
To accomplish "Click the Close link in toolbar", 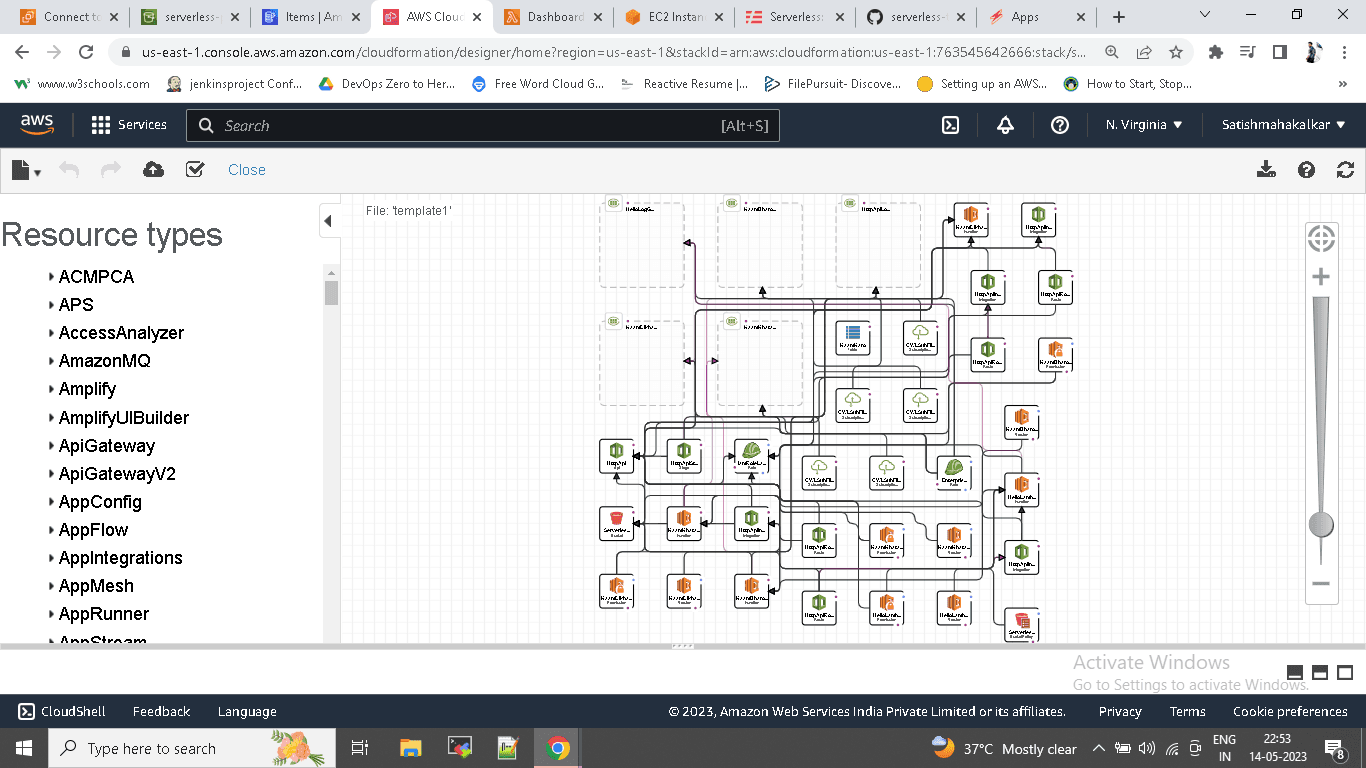I will (246, 170).
